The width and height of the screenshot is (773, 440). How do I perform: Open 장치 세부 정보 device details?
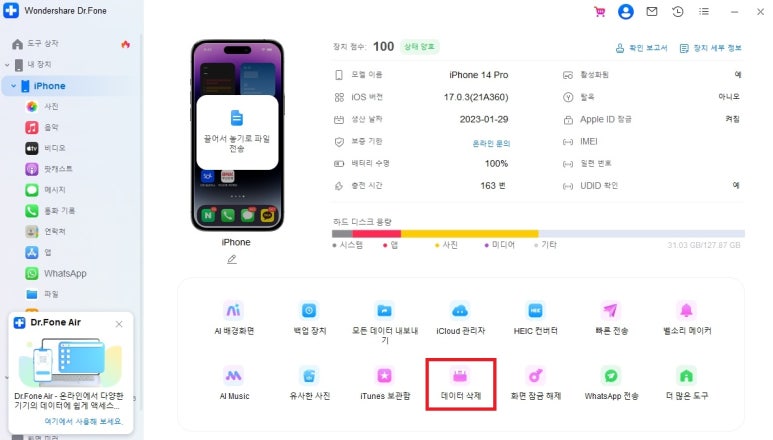pos(710,48)
